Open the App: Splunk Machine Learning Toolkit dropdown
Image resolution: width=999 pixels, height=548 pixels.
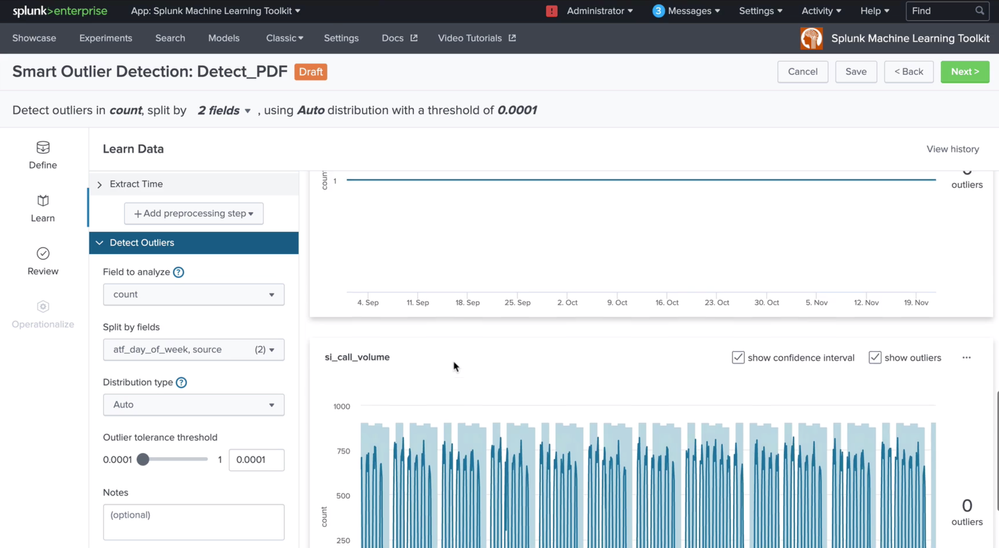(215, 11)
